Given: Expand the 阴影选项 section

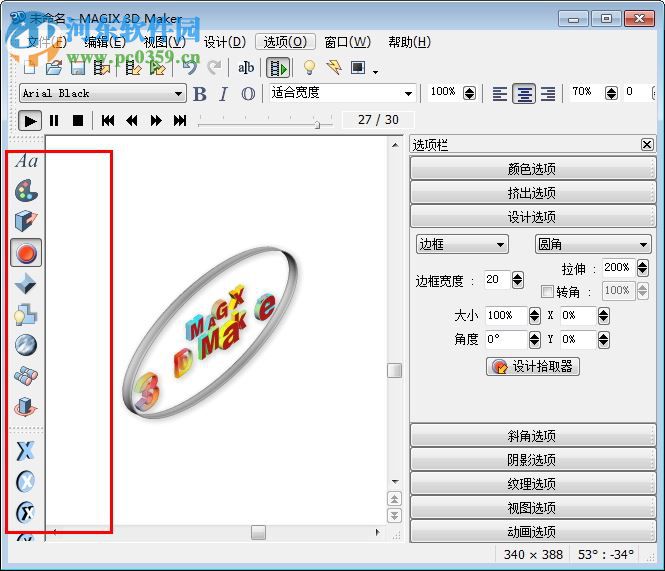Looking at the screenshot, I should [x=533, y=459].
